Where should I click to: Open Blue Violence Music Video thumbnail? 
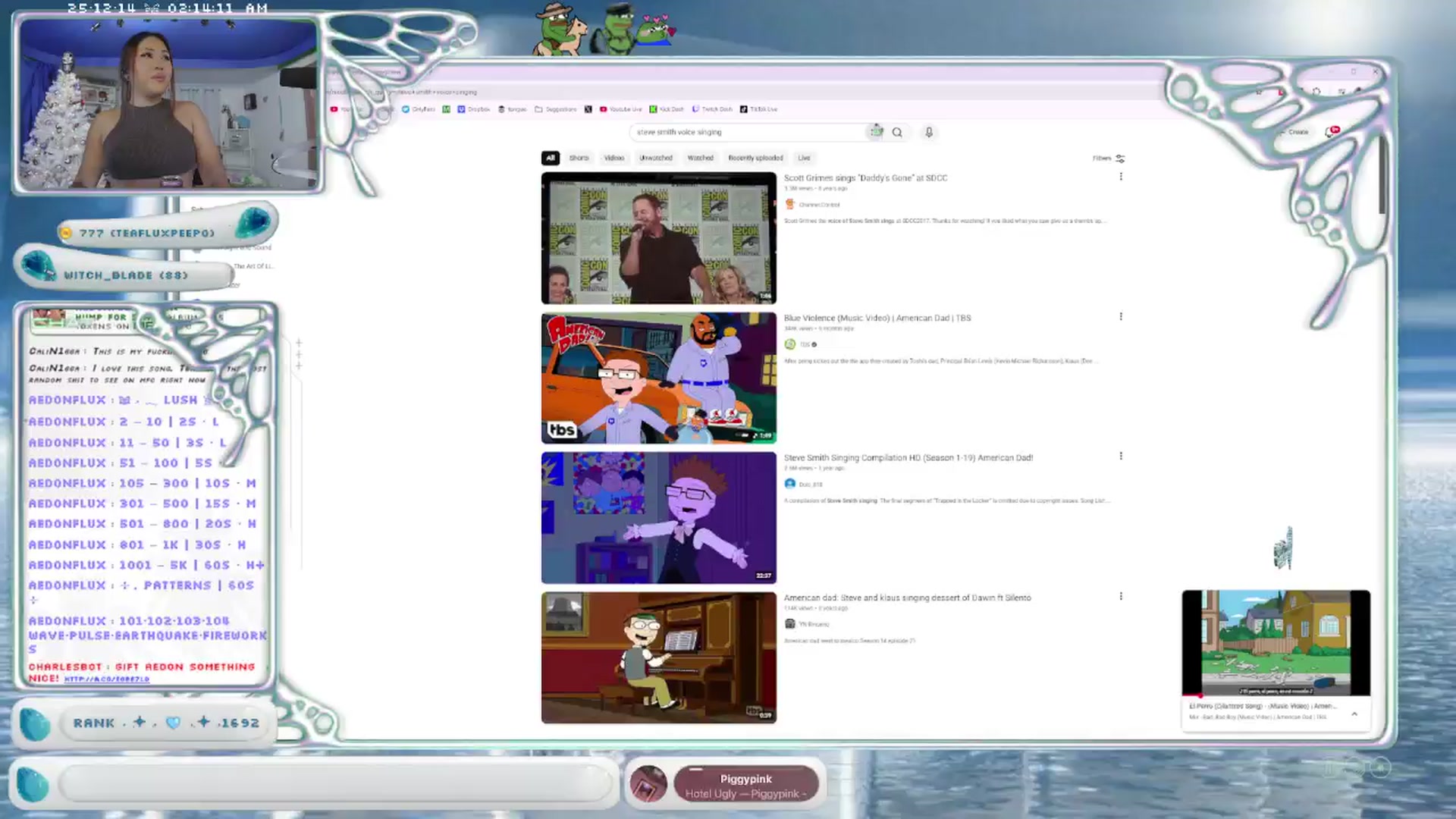659,378
